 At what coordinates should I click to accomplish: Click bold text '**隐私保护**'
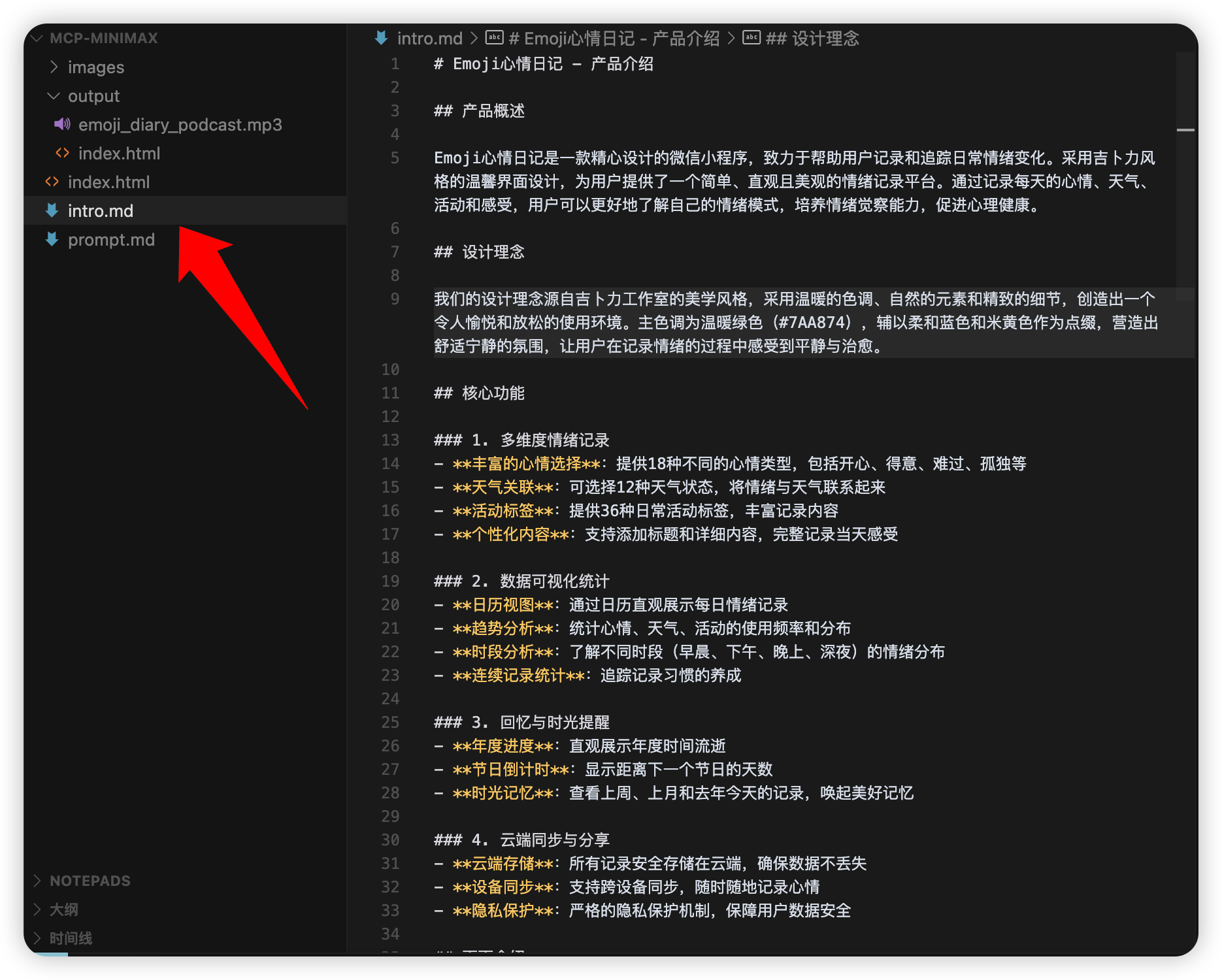click(503, 911)
